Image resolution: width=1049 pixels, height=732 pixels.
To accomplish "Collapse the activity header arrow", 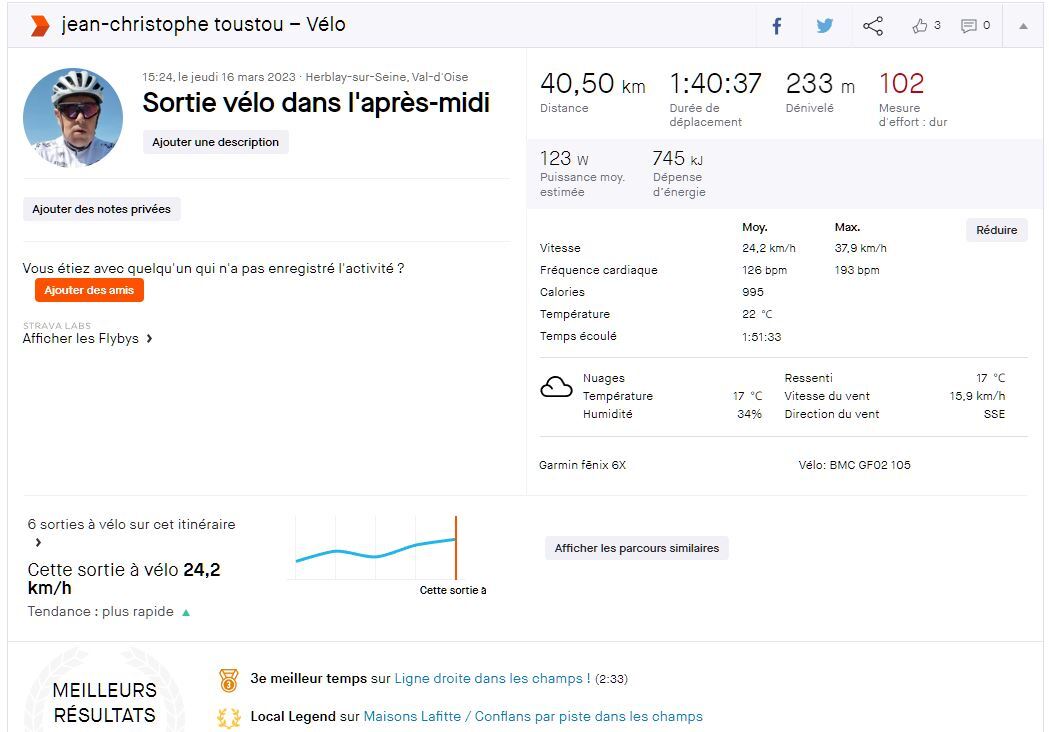I will (1022, 26).
